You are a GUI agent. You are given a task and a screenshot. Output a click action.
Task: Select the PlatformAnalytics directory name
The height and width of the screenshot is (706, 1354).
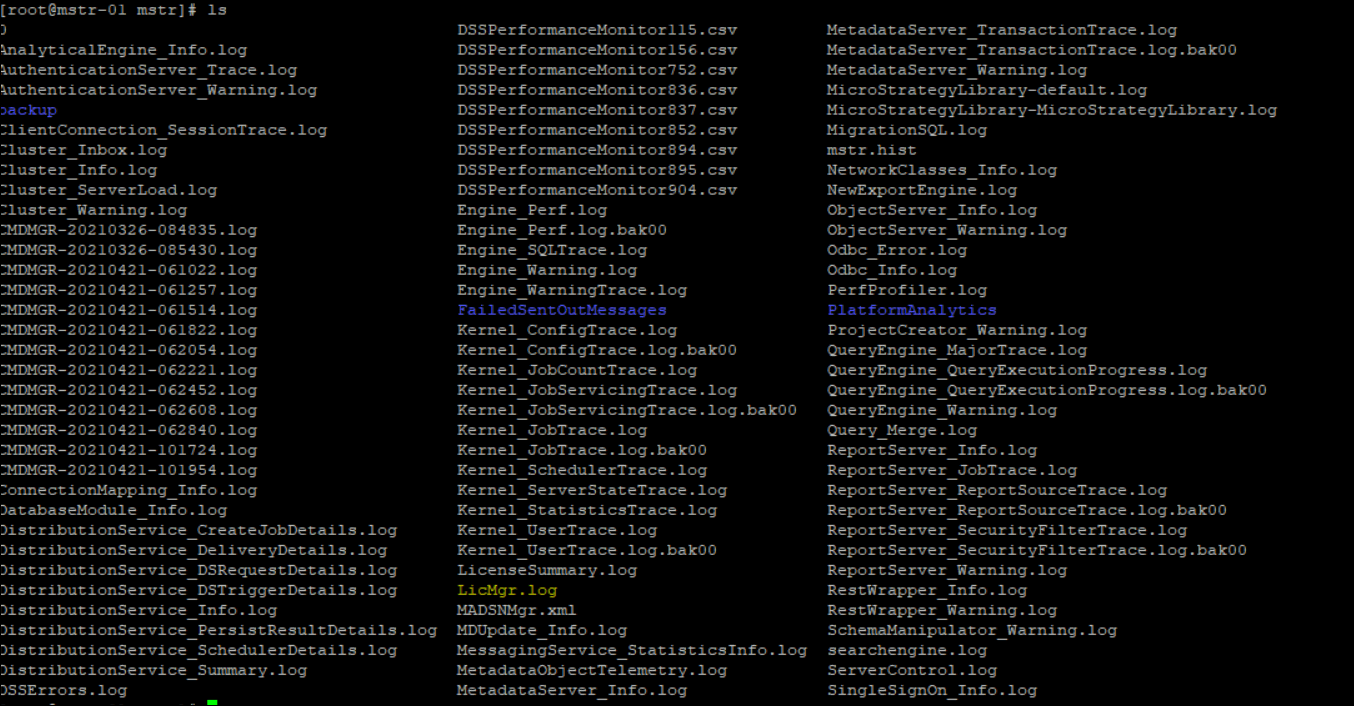pos(911,310)
